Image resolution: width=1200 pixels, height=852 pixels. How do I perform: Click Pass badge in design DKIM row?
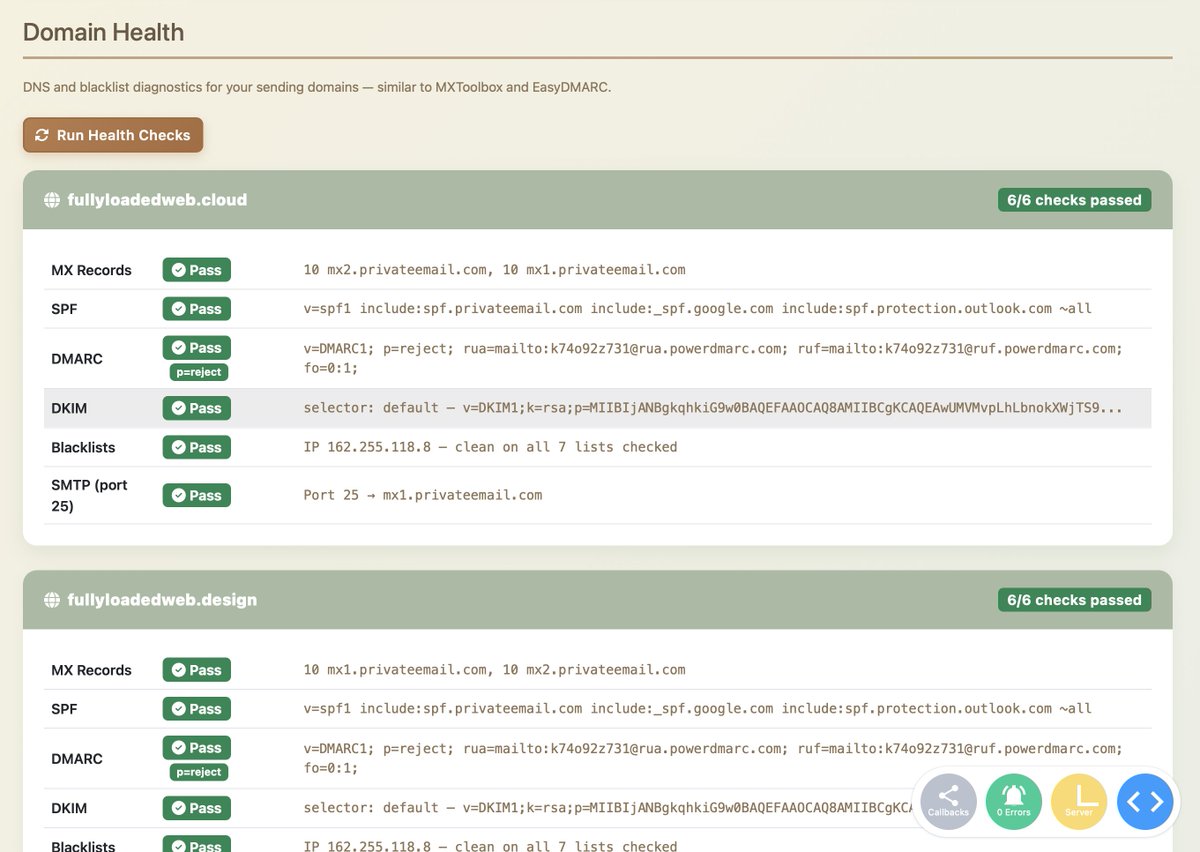tap(197, 808)
